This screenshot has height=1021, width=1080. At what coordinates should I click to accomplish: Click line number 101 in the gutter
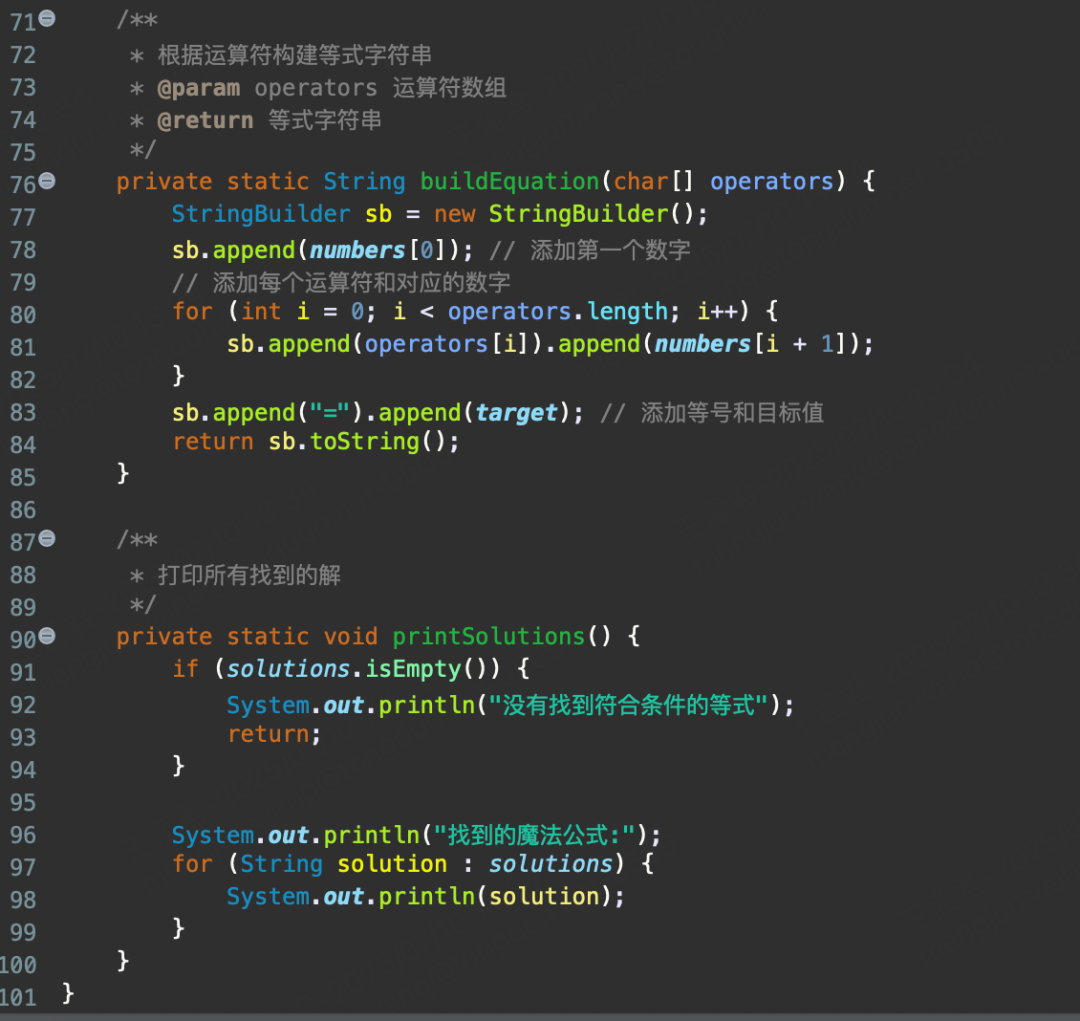pyautogui.click(x=19, y=998)
